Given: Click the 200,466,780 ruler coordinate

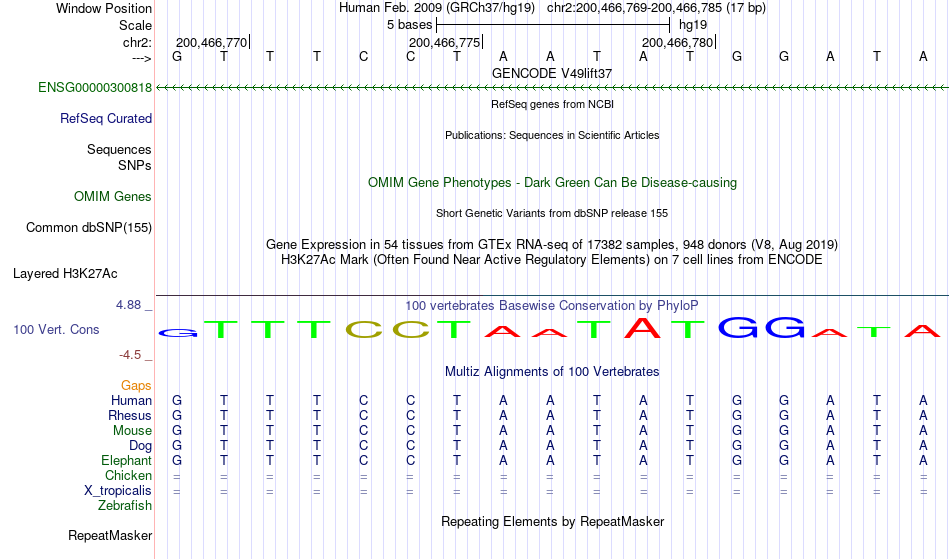Looking at the screenshot, I should click(677, 42).
